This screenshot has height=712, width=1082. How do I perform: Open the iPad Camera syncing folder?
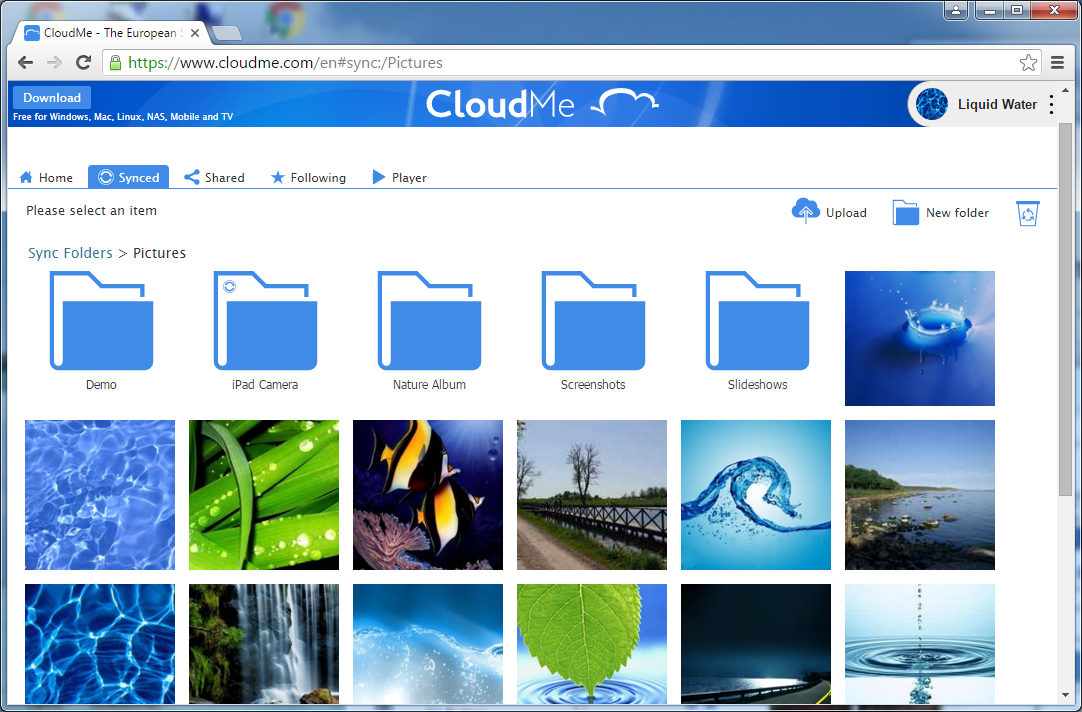click(x=264, y=320)
